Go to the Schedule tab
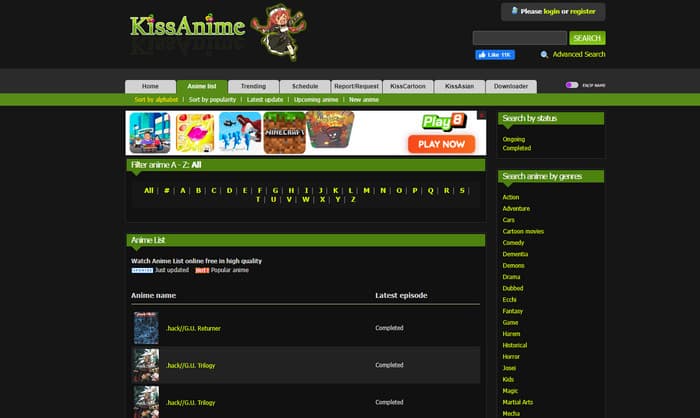This screenshot has height=418, width=700. pos(305,86)
